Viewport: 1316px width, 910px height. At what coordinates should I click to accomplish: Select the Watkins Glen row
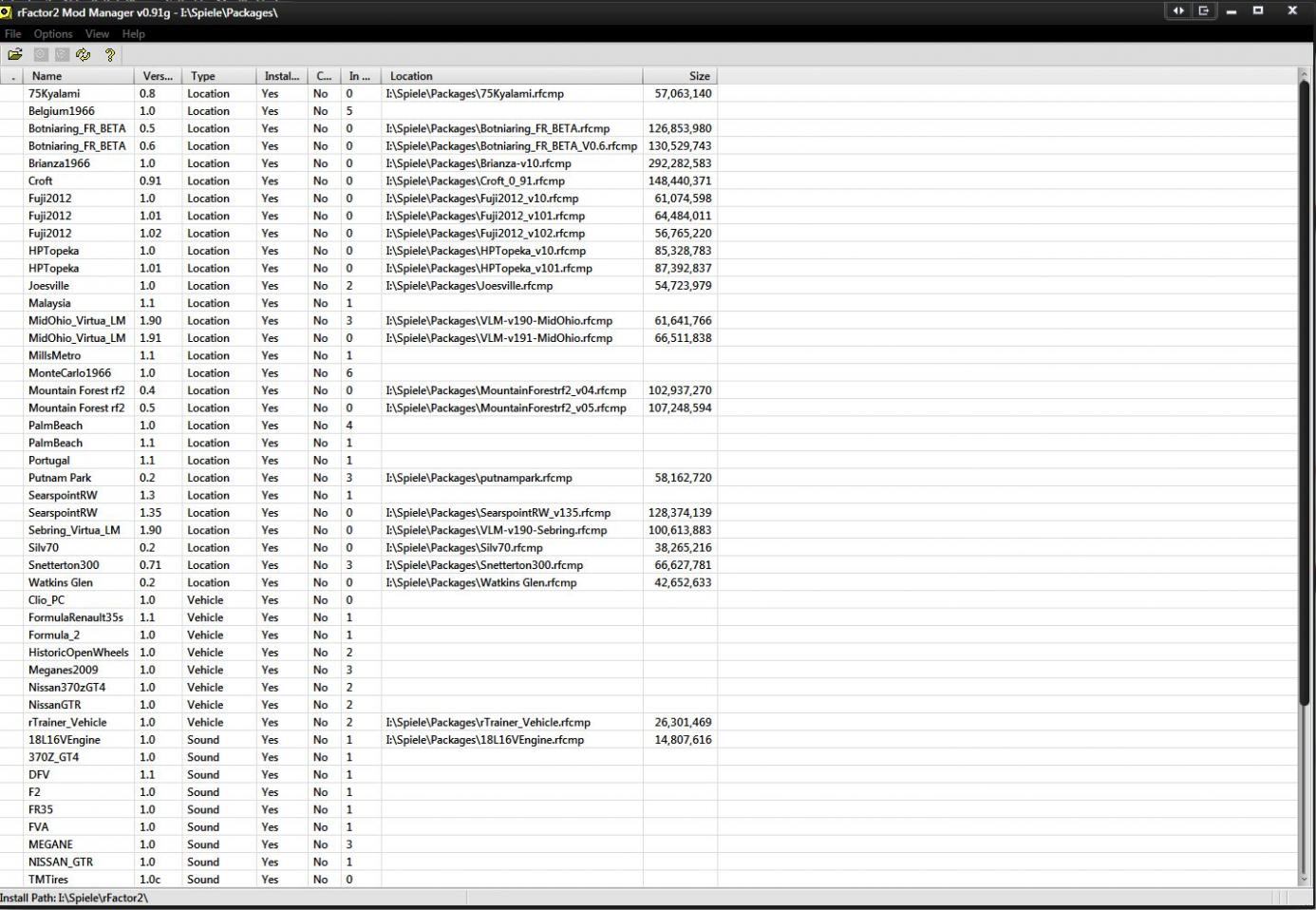click(359, 582)
